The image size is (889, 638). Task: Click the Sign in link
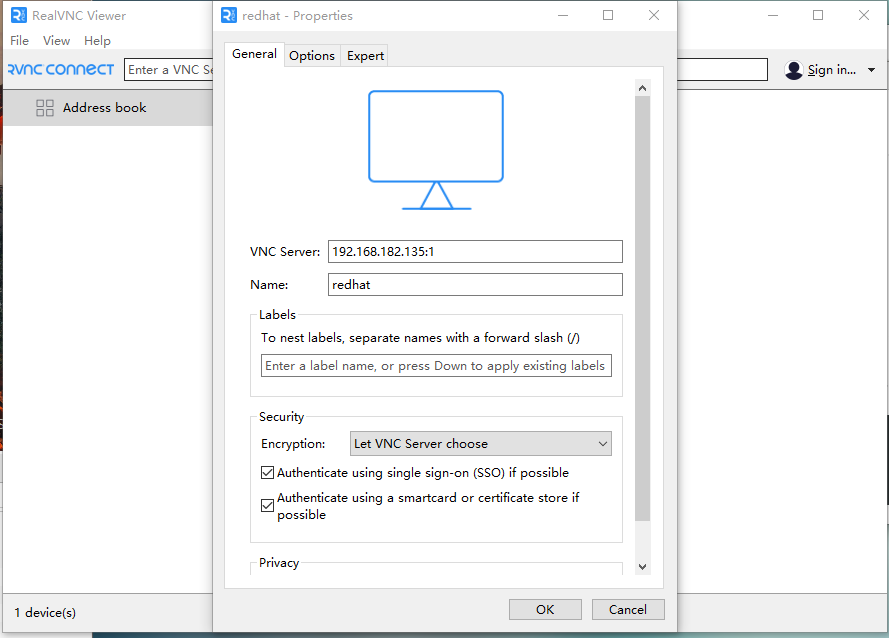pos(831,70)
